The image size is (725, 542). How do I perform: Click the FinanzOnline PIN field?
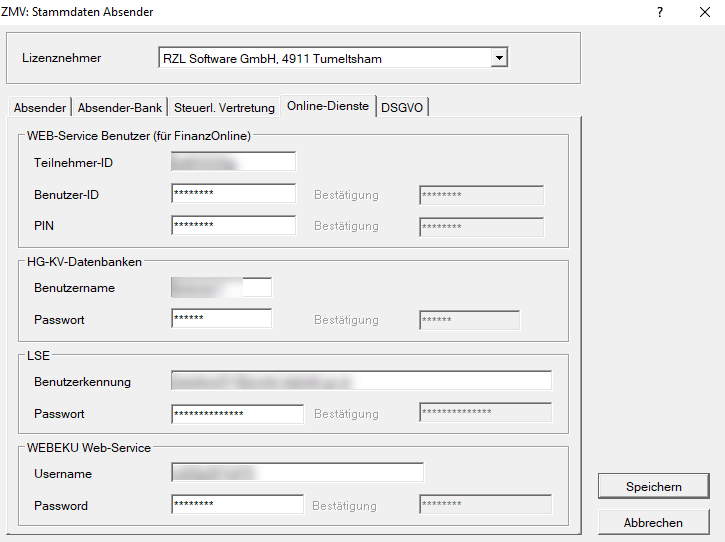[x=233, y=226]
